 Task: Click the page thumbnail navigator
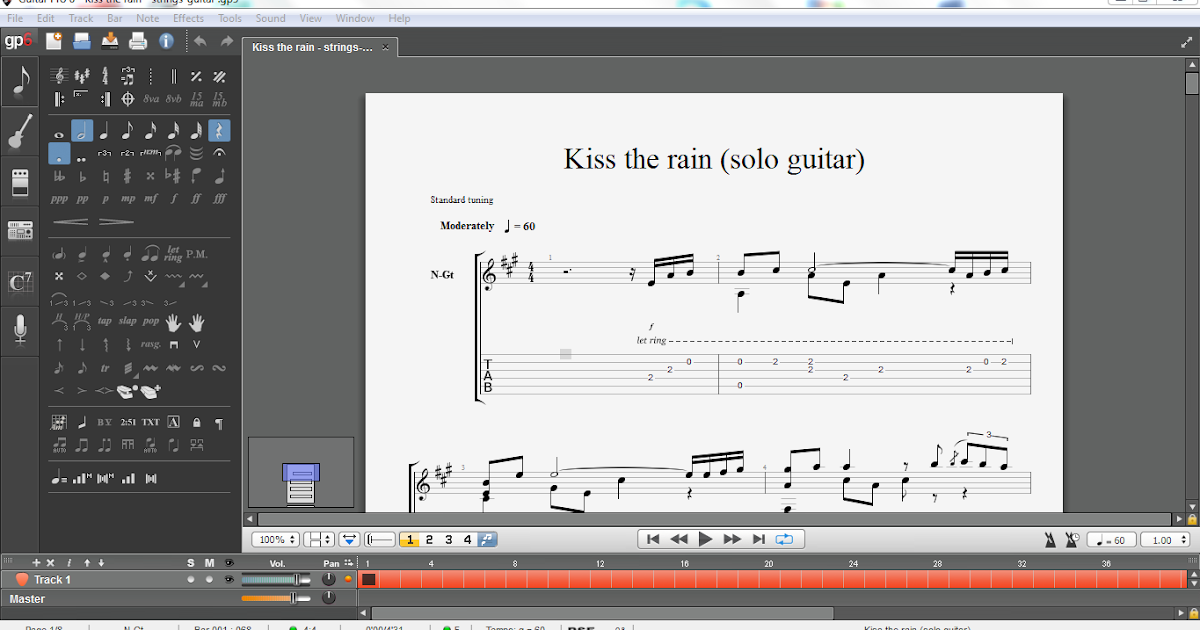301,472
